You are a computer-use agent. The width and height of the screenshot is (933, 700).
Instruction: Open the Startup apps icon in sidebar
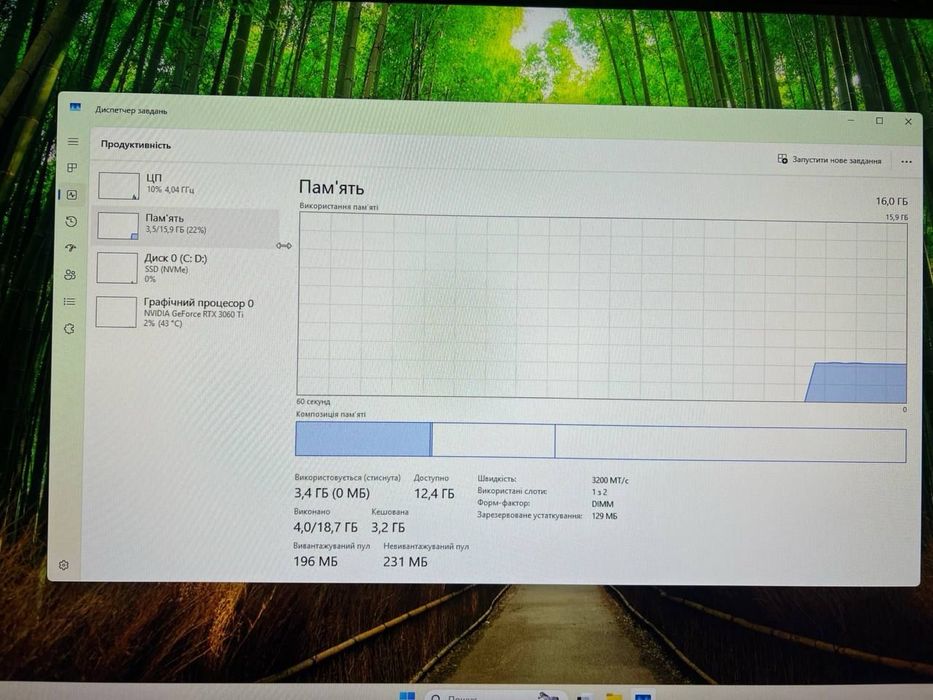tap(71, 248)
